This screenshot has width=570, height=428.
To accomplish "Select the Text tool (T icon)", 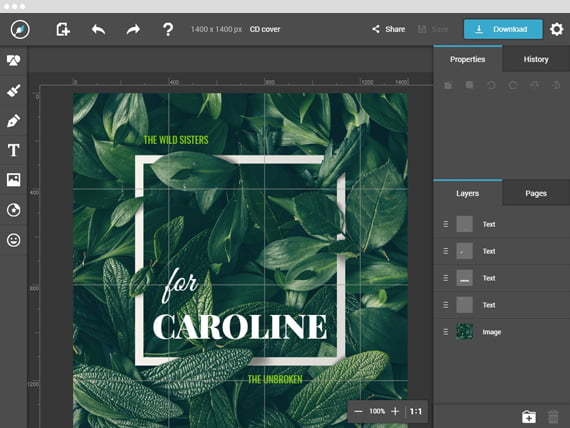I will pos(13,150).
